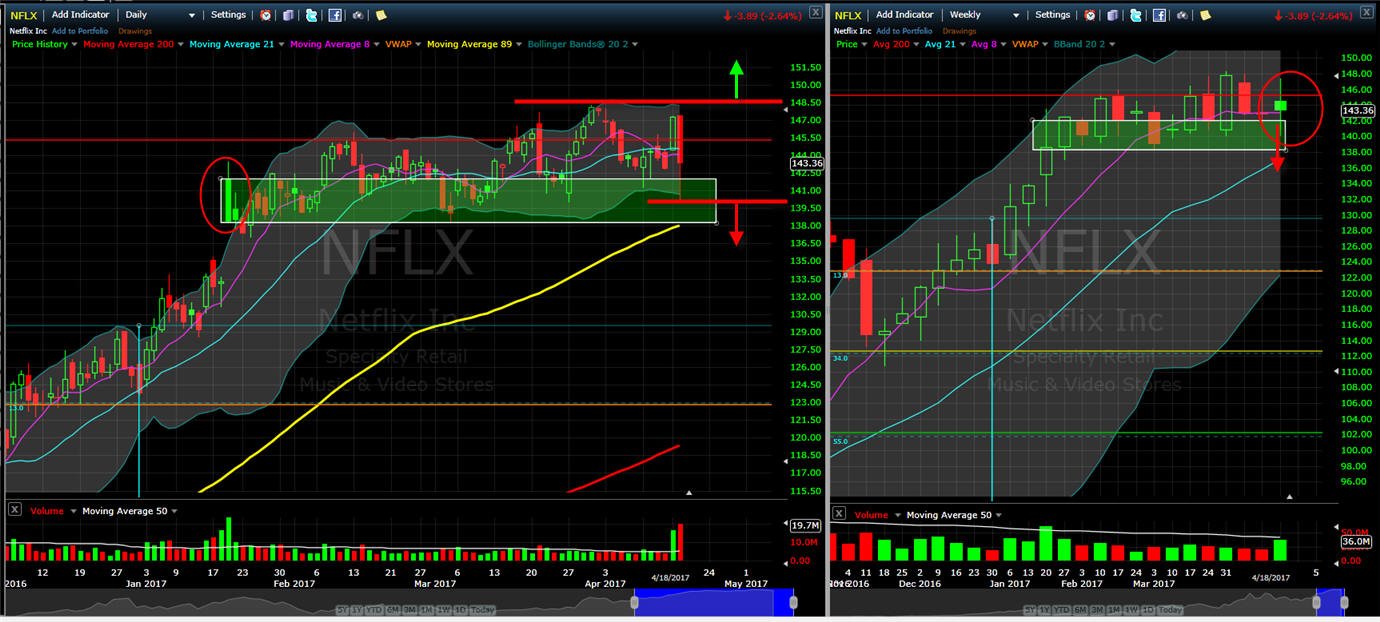
Task: Open the sticky note icon in the Daily chart
Action: coord(381,15)
